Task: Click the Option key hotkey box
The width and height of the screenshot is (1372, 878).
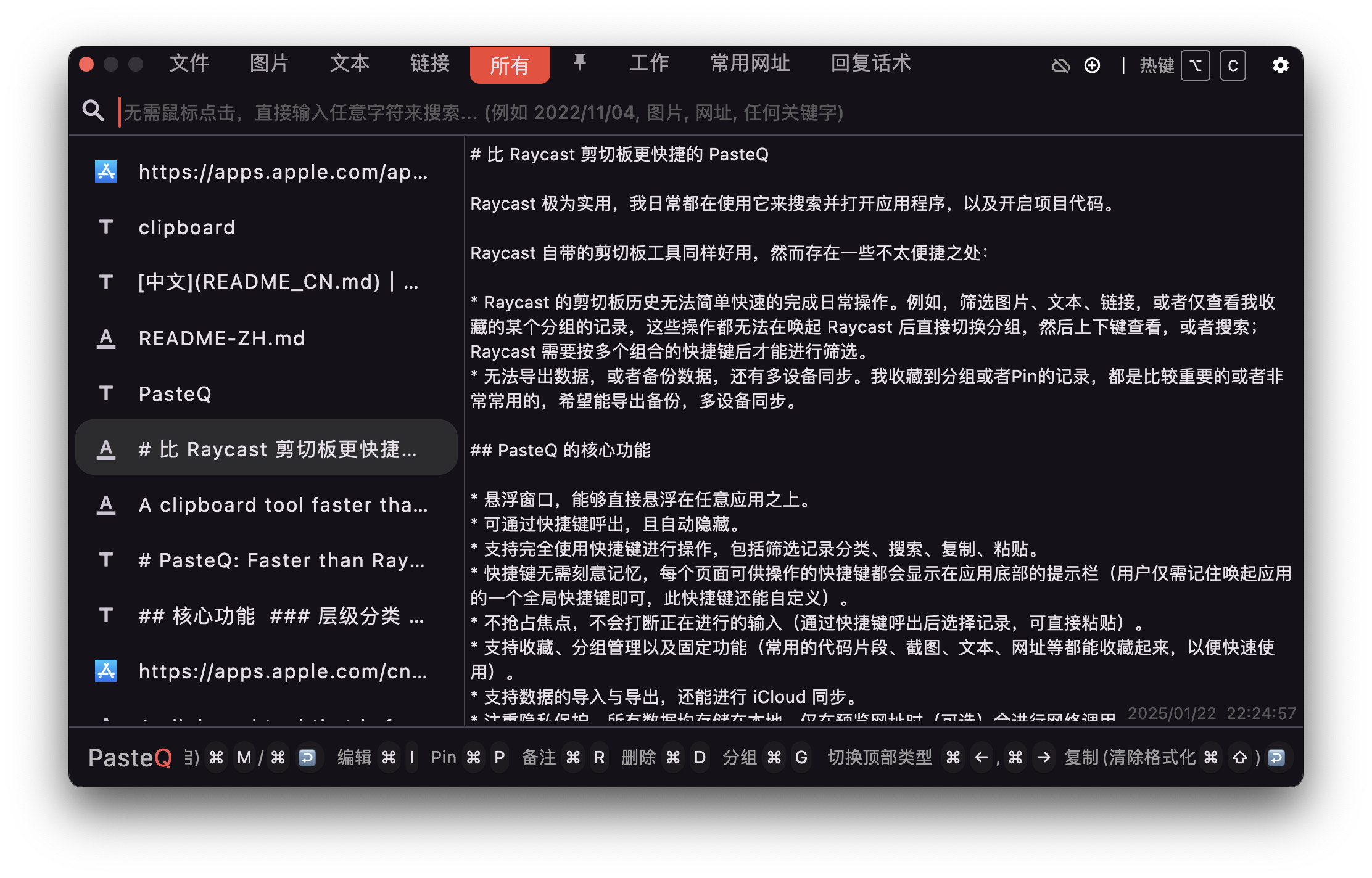Action: pyautogui.click(x=1195, y=65)
